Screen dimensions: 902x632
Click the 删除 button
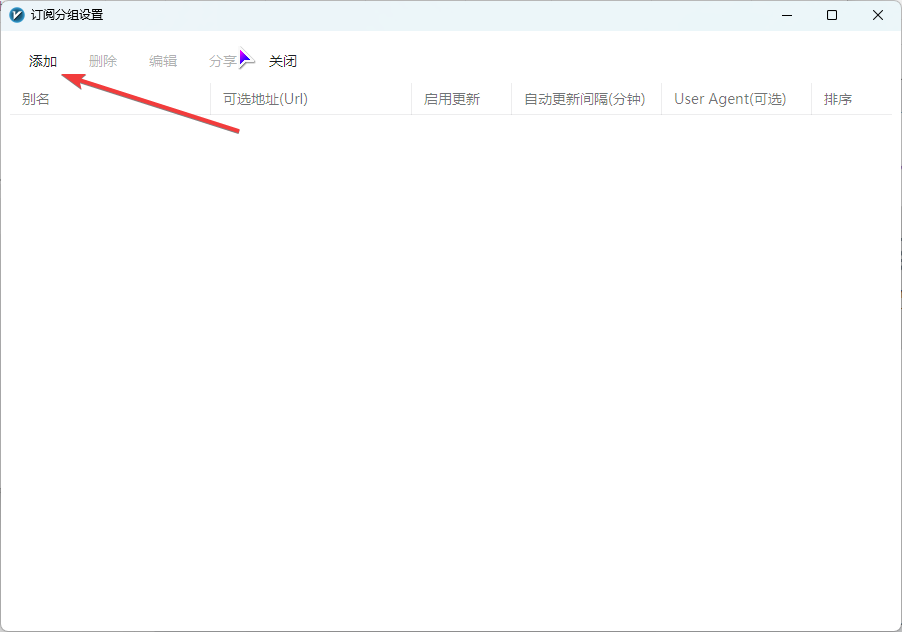pos(102,60)
